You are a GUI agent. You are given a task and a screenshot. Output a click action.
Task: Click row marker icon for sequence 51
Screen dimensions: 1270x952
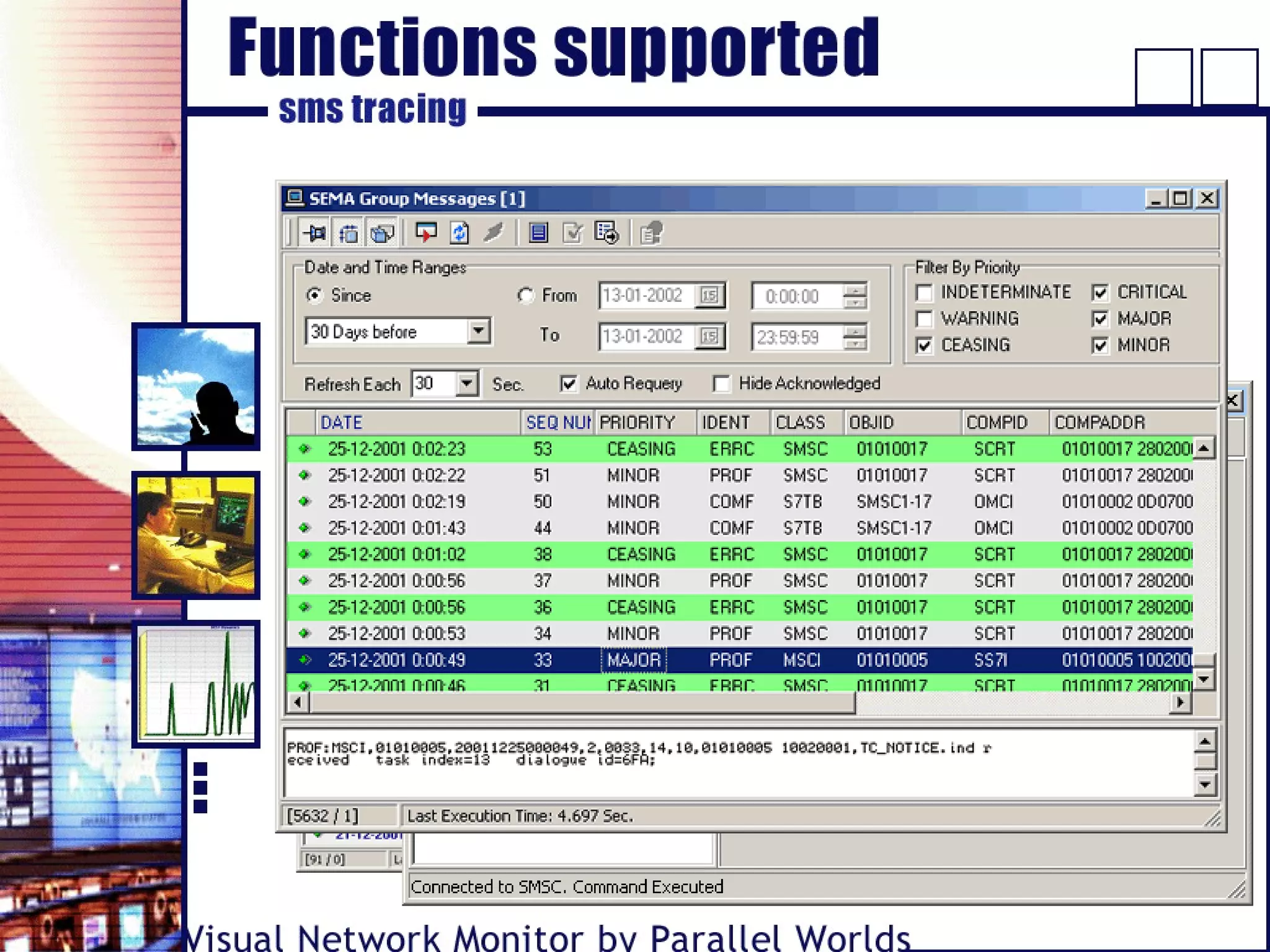[304, 475]
